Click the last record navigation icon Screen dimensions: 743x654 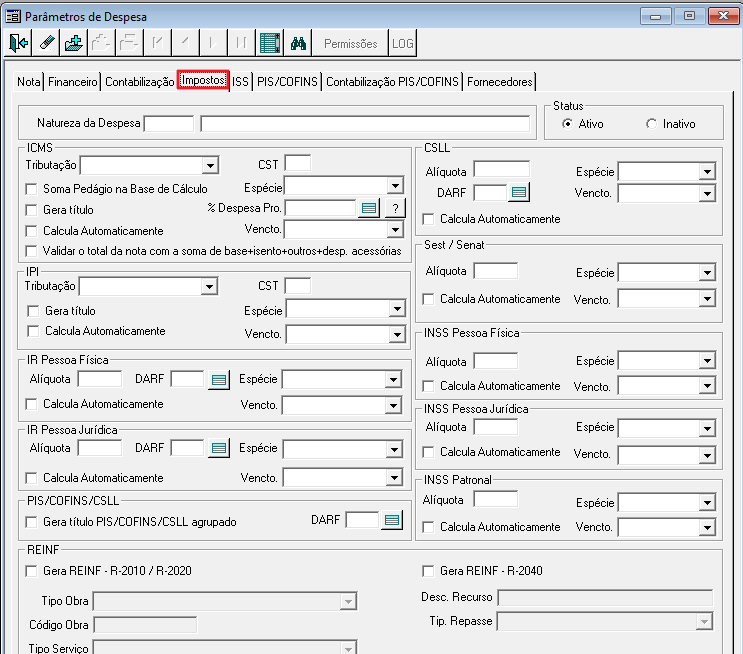coord(241,43)
